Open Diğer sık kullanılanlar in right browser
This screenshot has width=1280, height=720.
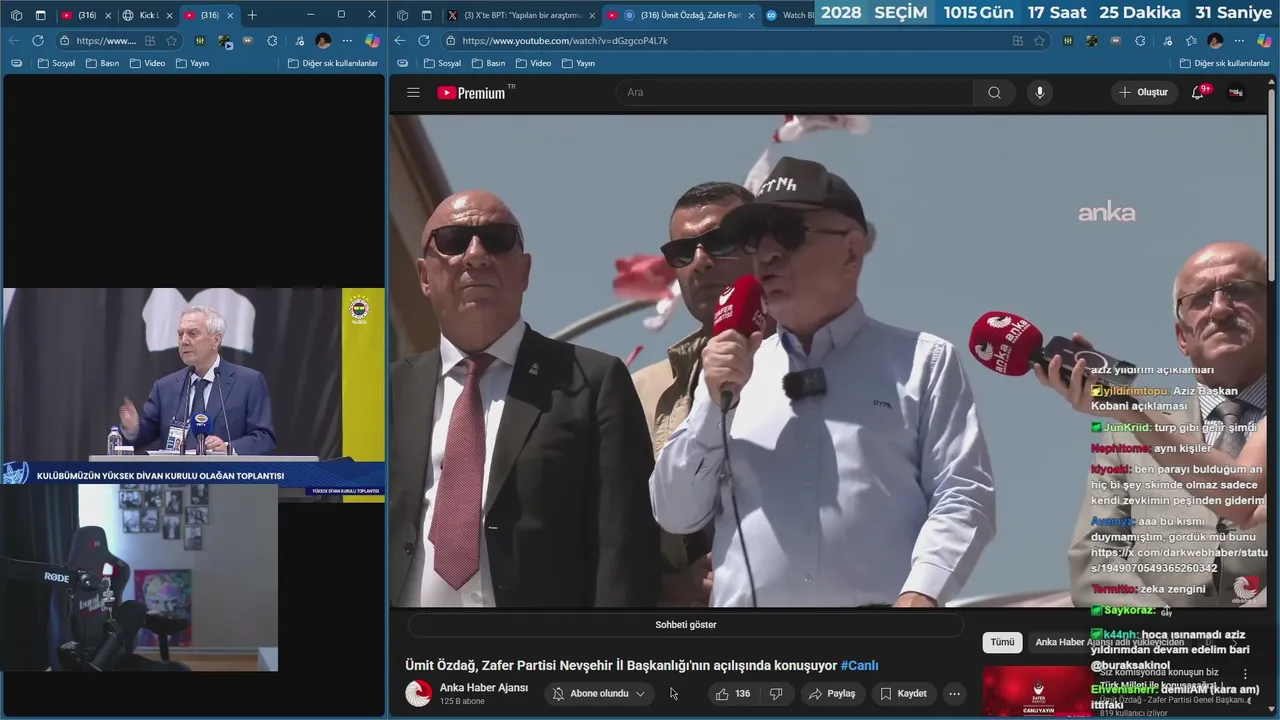tap(1225, 63)
